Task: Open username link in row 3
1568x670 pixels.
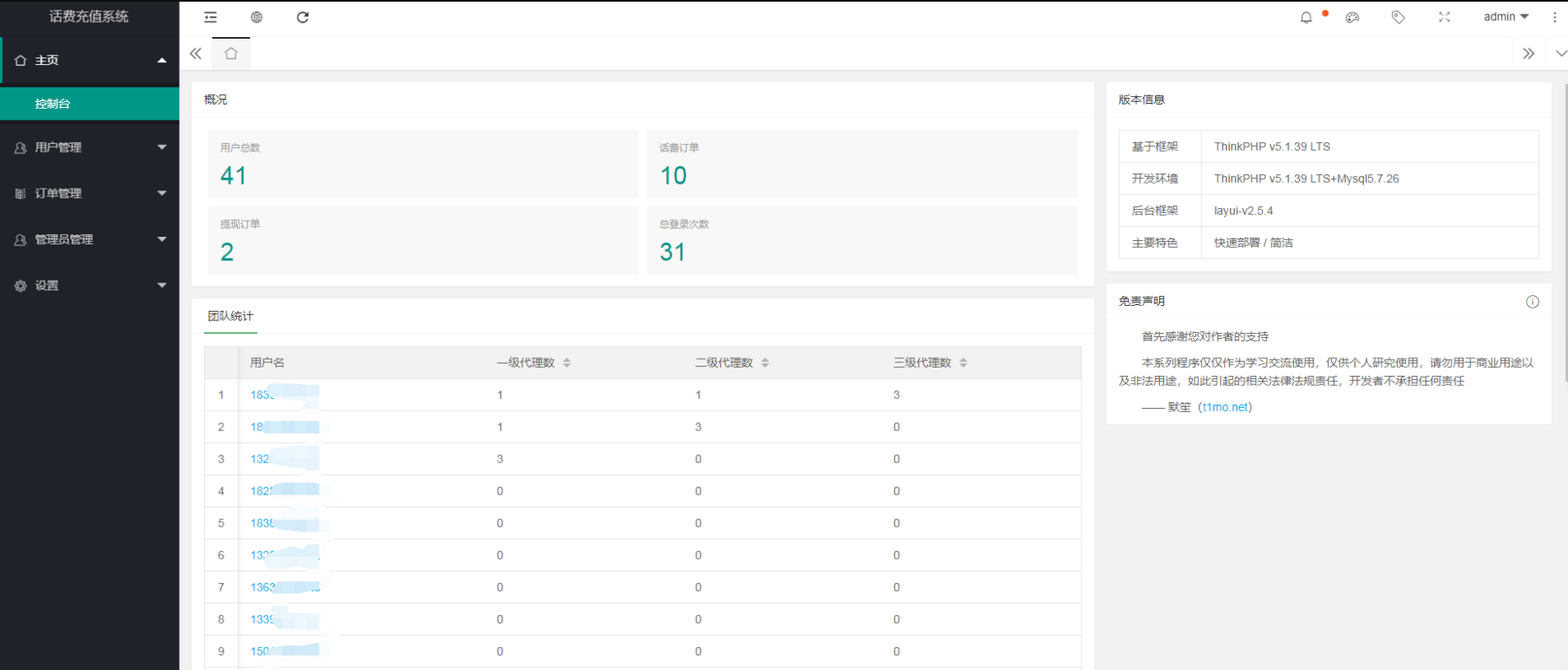Action: point(284,459)
